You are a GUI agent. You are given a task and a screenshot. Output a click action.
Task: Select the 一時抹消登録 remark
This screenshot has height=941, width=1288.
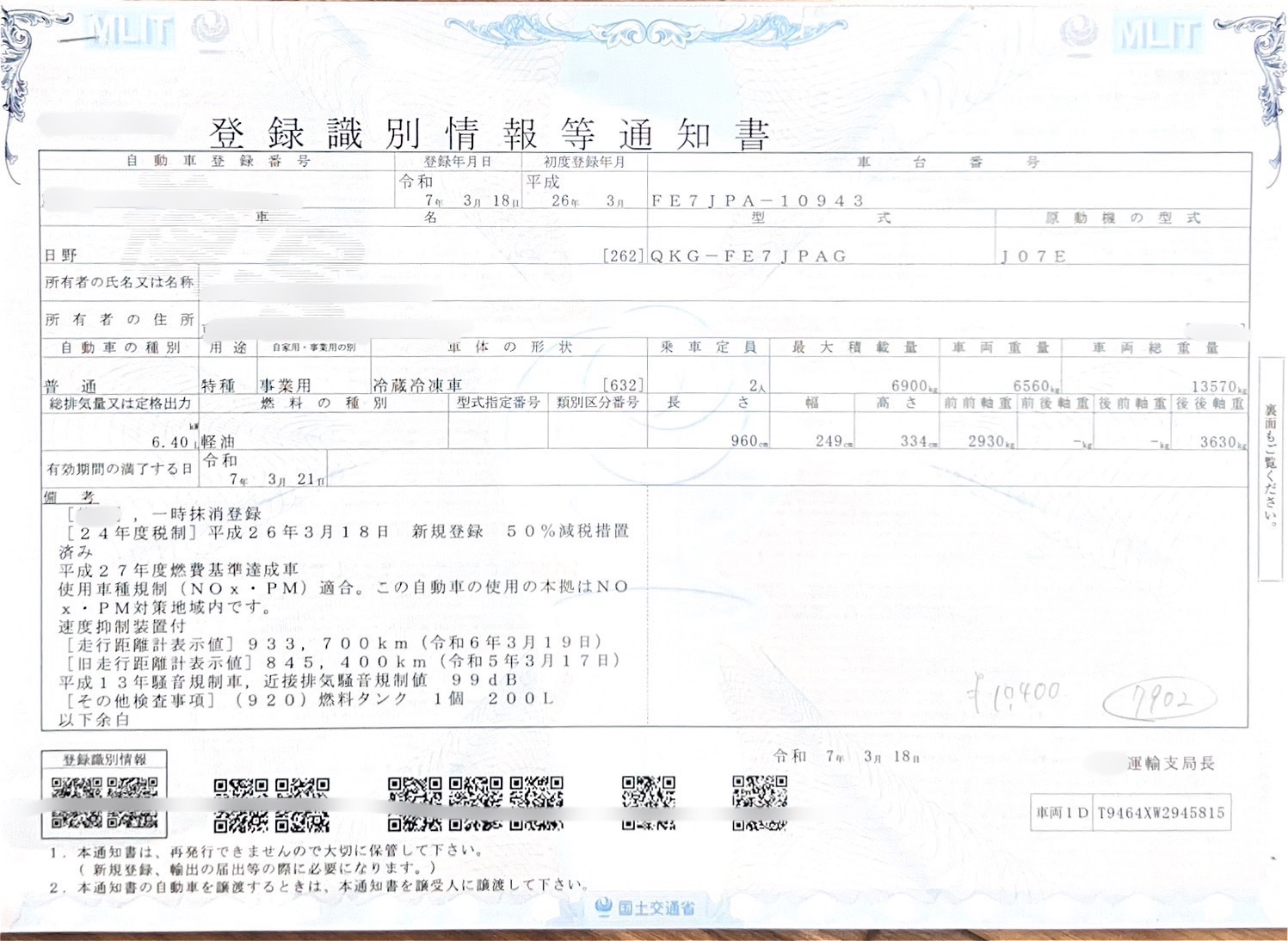tap(206, 514)
